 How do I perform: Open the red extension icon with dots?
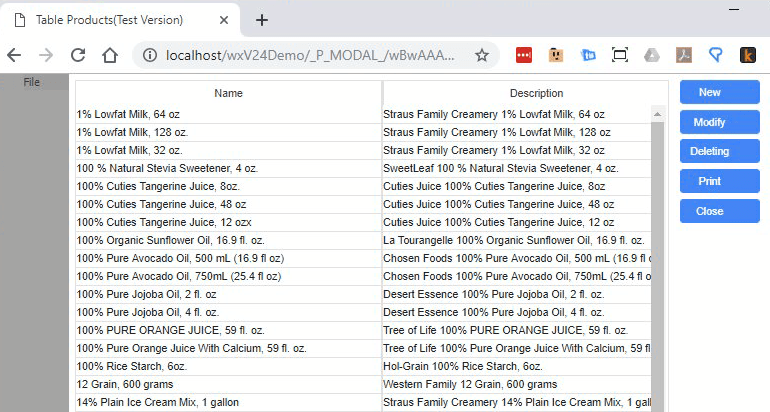click(524, 56)
